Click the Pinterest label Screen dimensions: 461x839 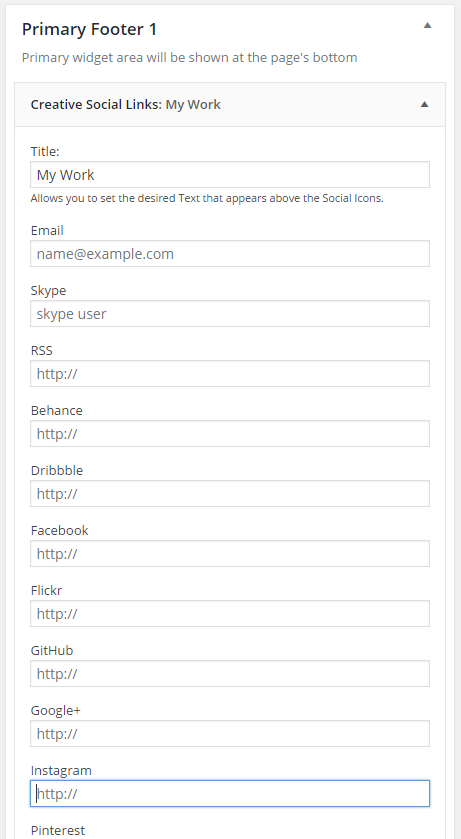tap(58, 830)
